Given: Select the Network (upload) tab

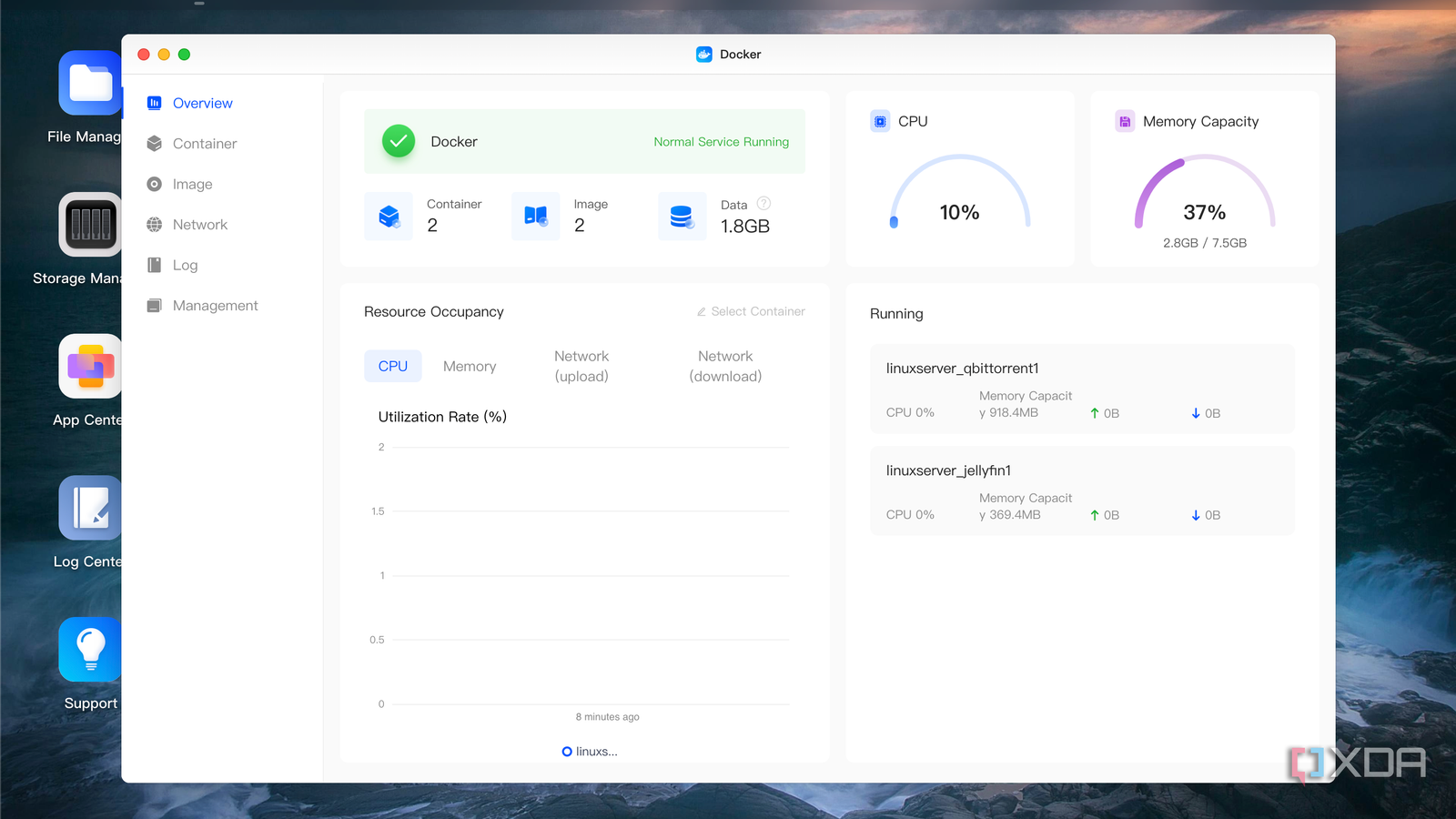Looking at the screenshot, I should 581,366.
